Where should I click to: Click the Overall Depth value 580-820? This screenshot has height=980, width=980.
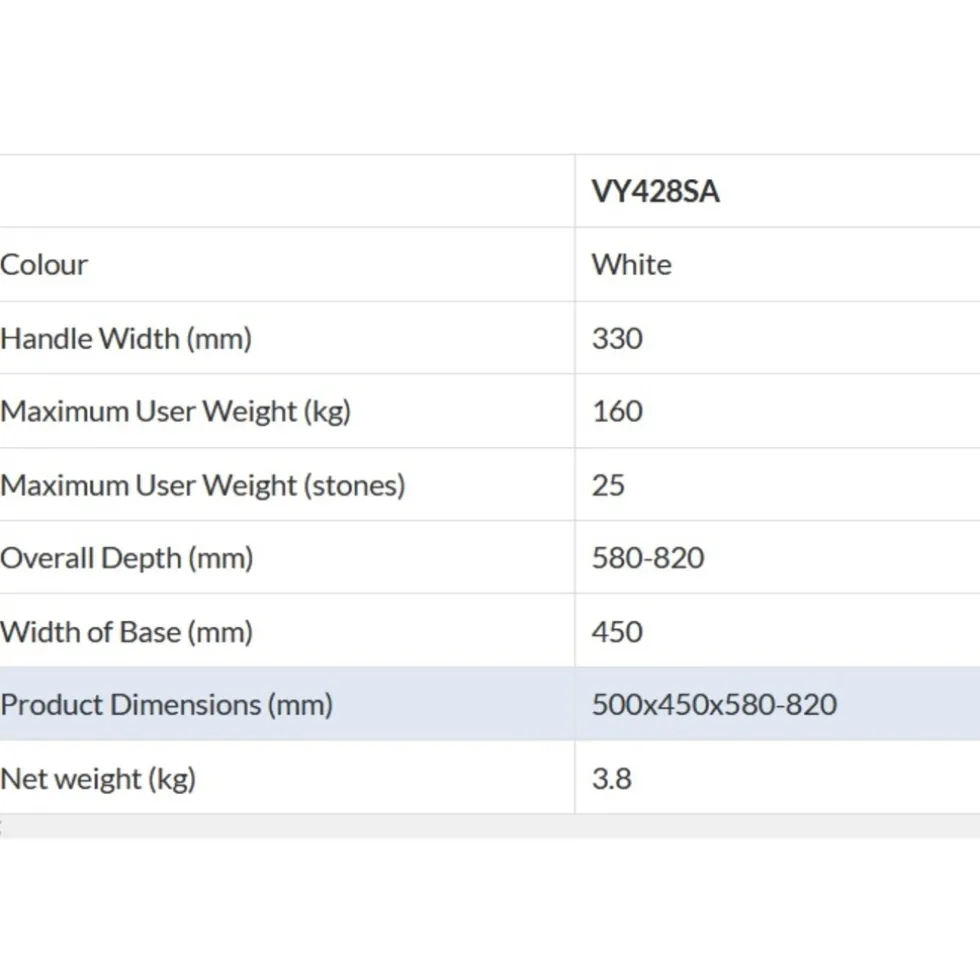648,558
